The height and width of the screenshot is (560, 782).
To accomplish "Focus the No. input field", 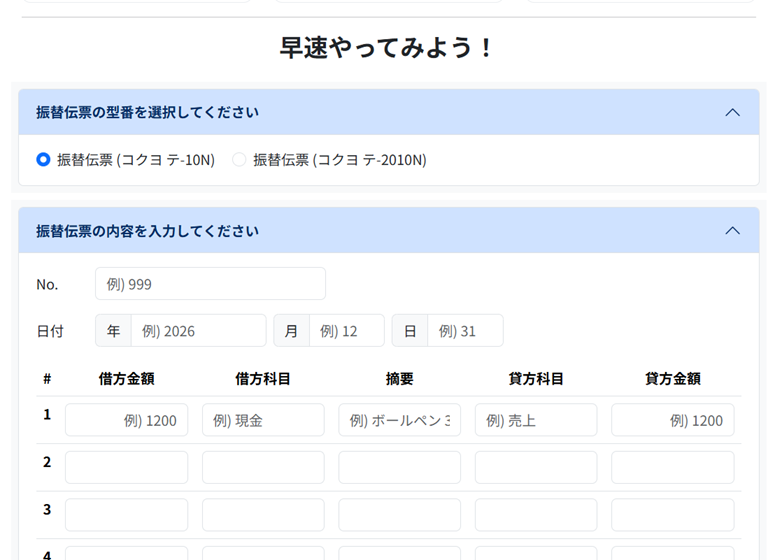I will (x=210, y=284).
